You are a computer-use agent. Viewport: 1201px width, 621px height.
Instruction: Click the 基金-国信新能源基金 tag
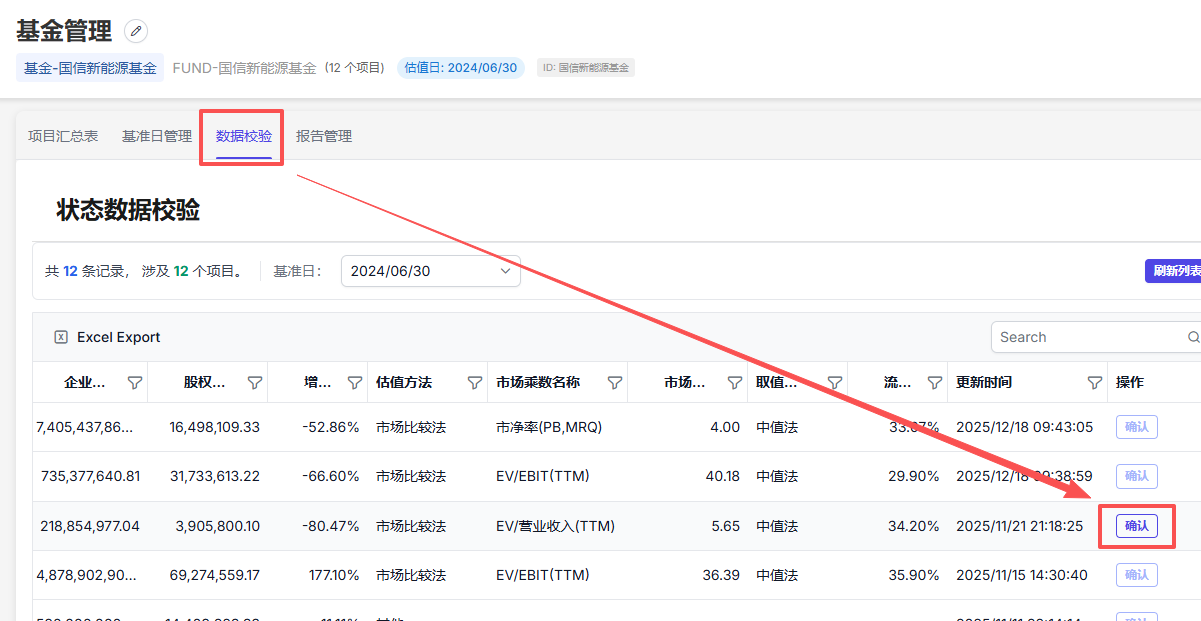click(90, 68)
